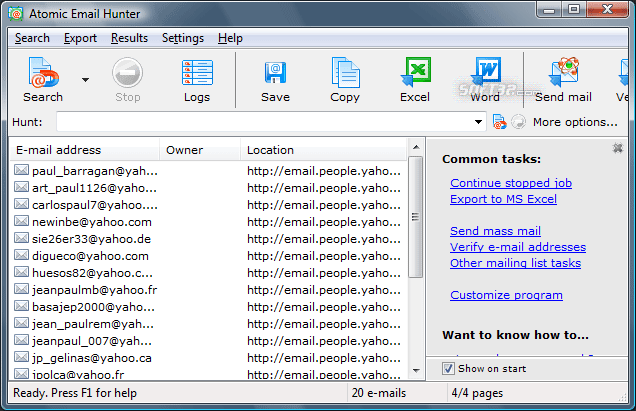Export results to Excel
Image resolution: width=636 pixels, height=411 pixels.
click(415, 80)
